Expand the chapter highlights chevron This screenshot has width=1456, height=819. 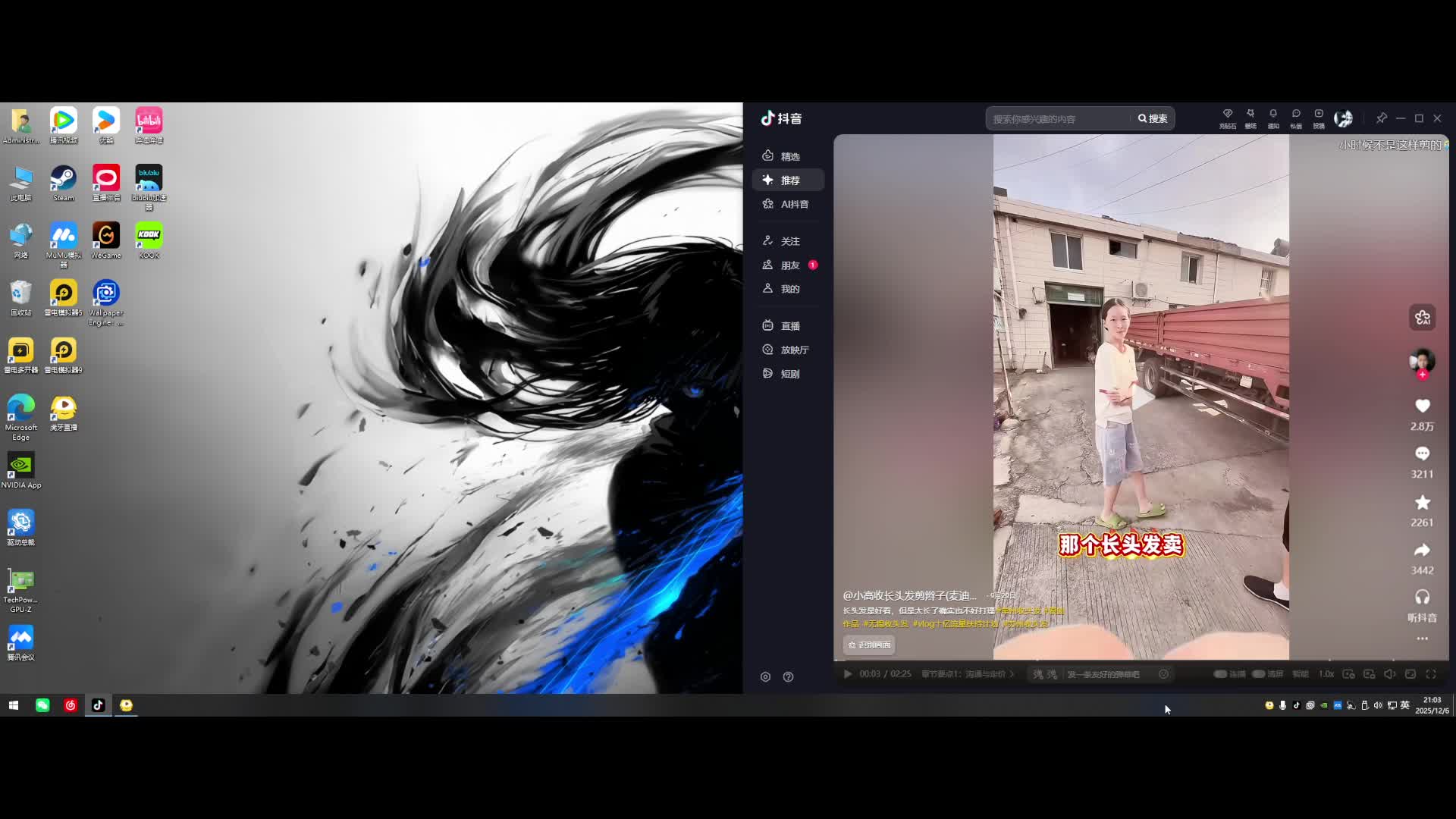1012,674
